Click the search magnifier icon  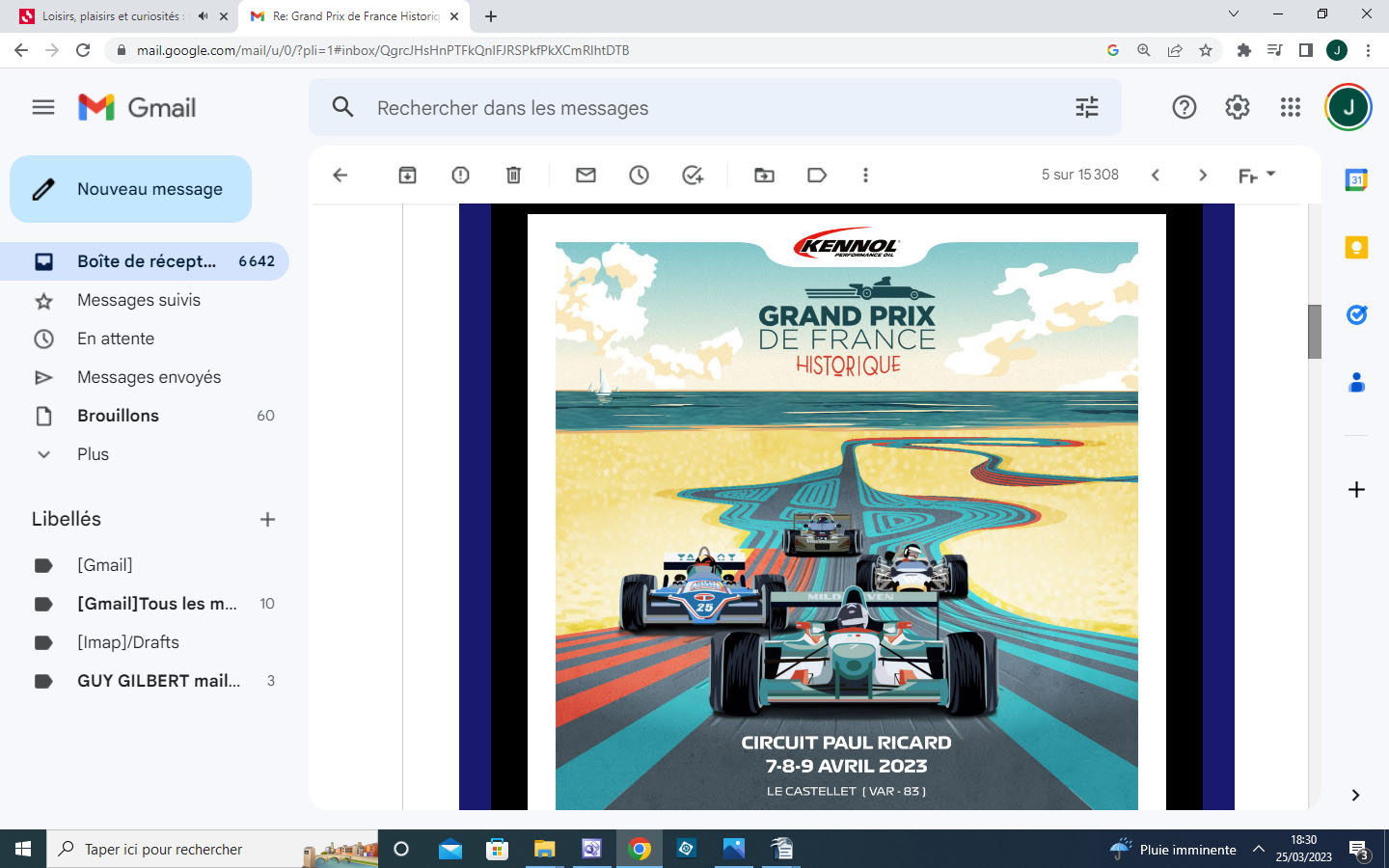click(x=343, y=107)
